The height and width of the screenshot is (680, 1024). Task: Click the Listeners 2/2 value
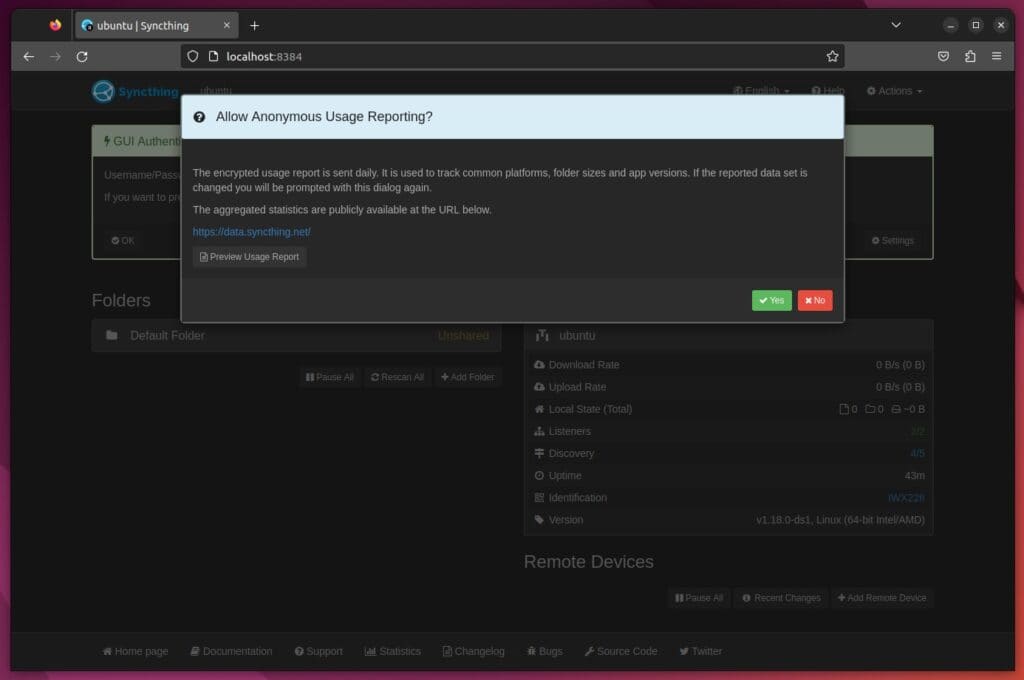click(918, 431)
